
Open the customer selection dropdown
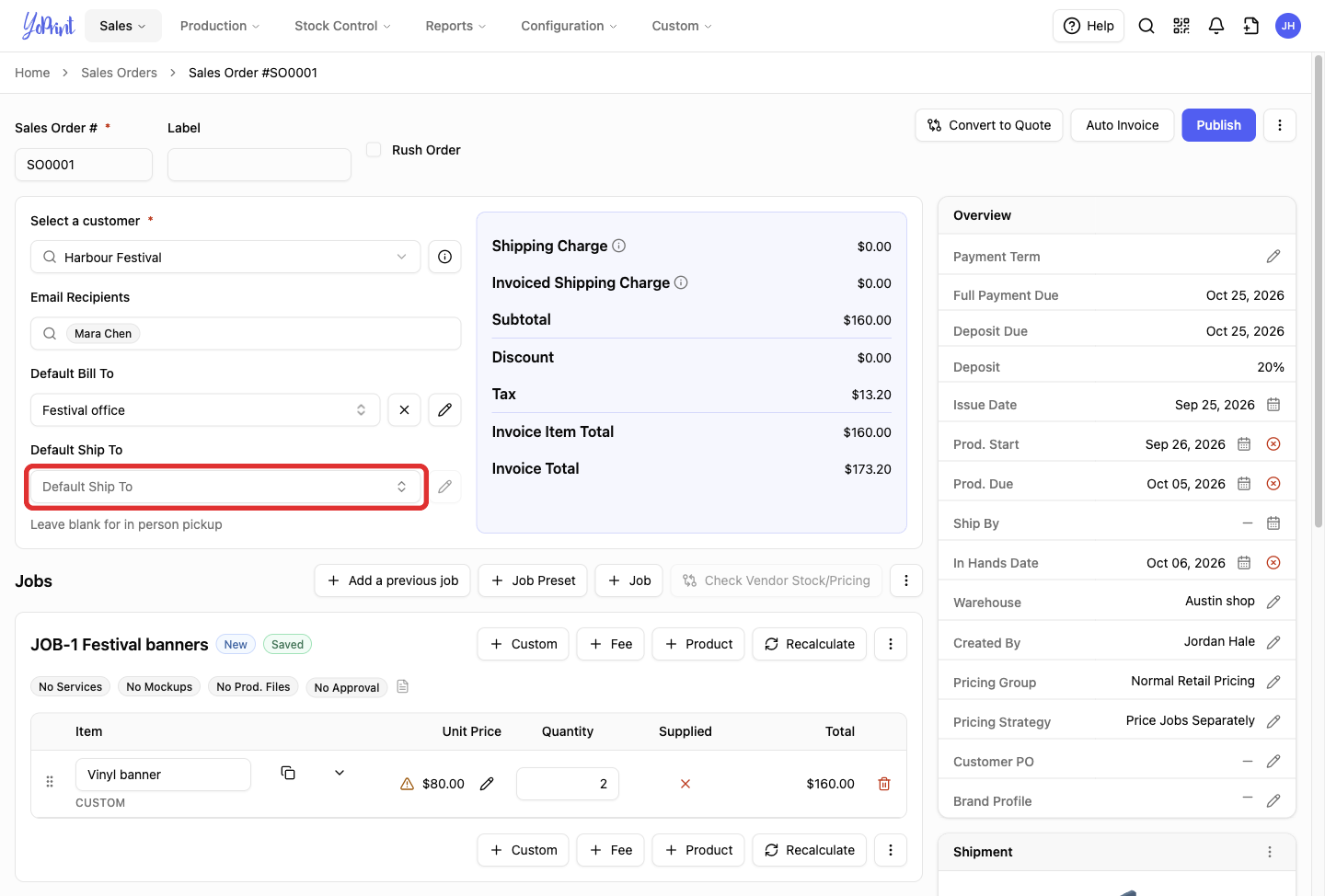[225, 257]
